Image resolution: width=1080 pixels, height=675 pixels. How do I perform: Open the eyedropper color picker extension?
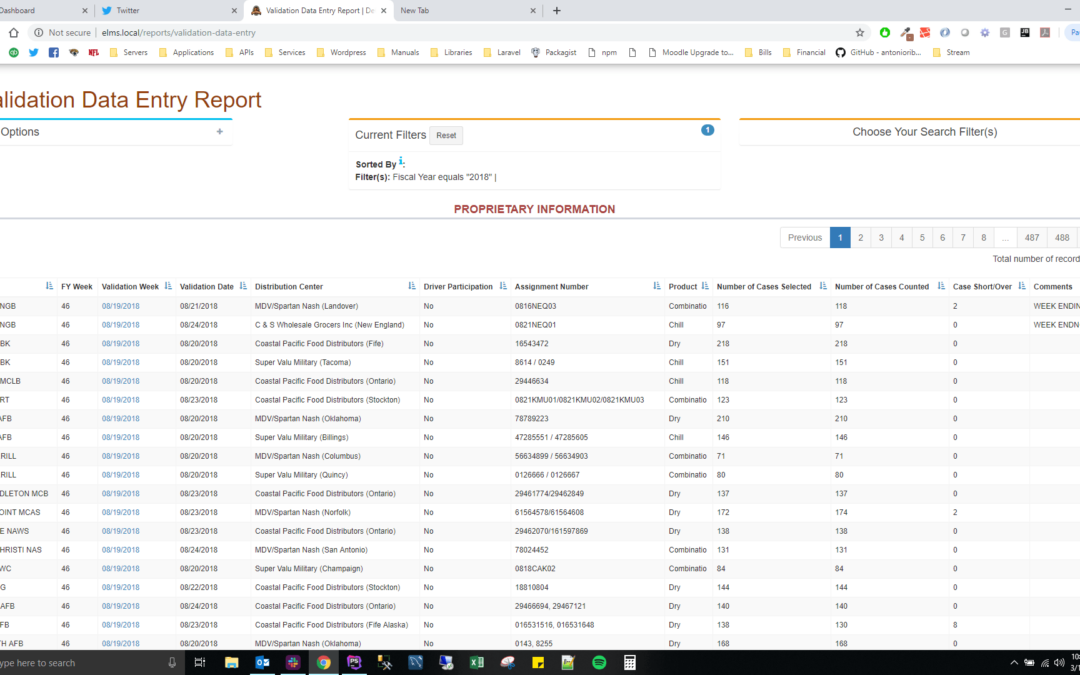(906, 32)
